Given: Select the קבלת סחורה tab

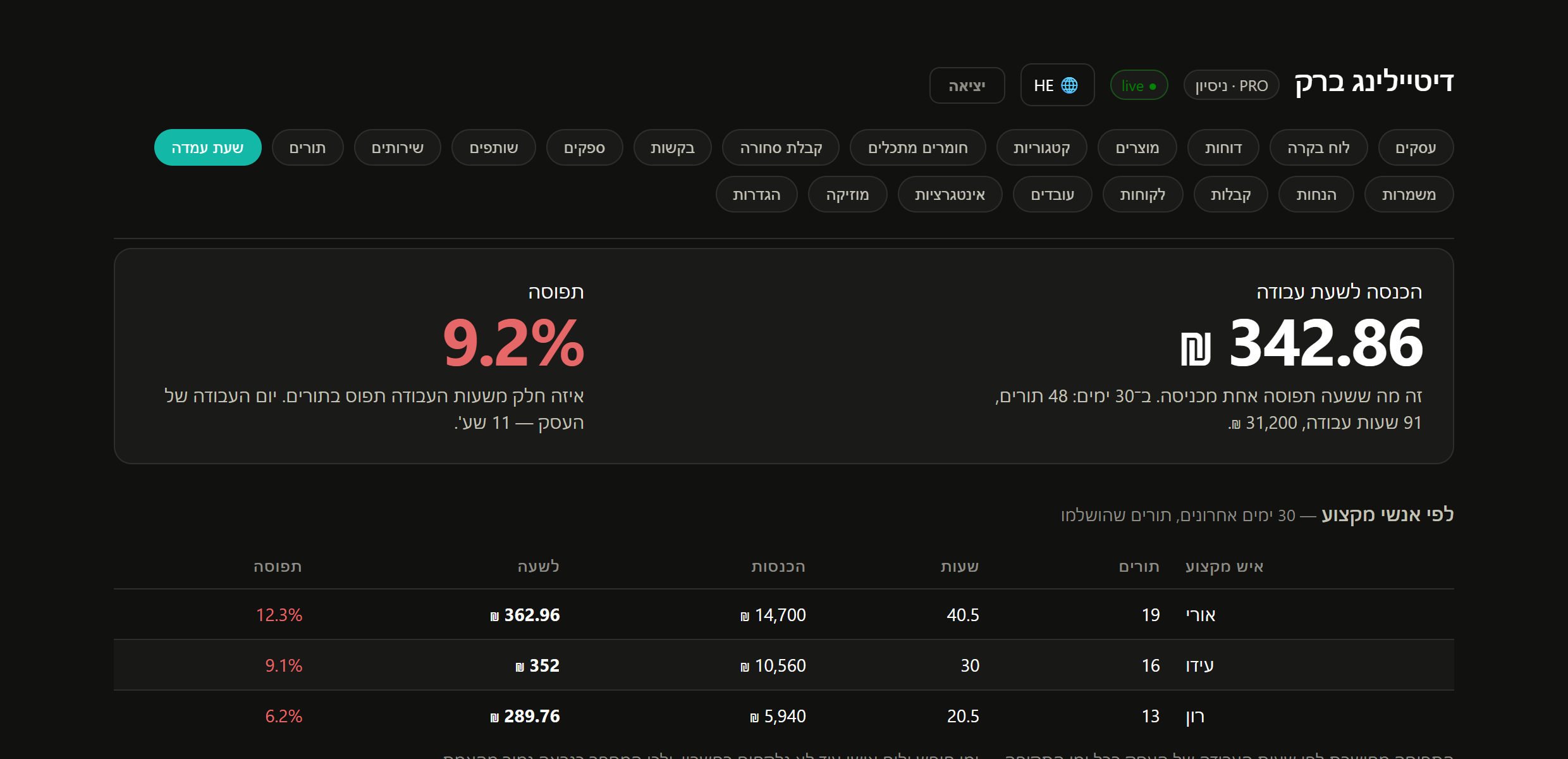Looking at the screenshot, I should [x=781, y=147].
